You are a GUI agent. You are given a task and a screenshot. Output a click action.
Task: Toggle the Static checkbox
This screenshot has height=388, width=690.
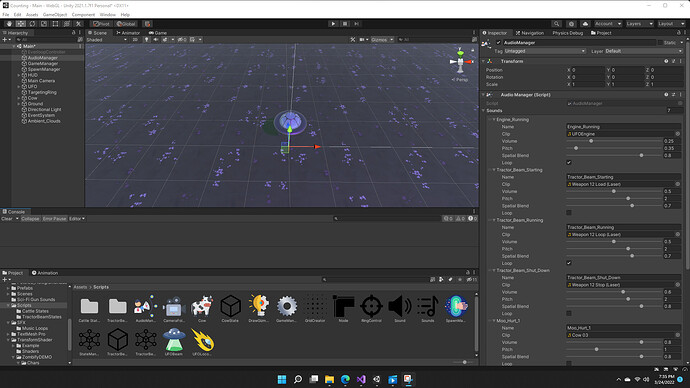(x=660, y=43)
